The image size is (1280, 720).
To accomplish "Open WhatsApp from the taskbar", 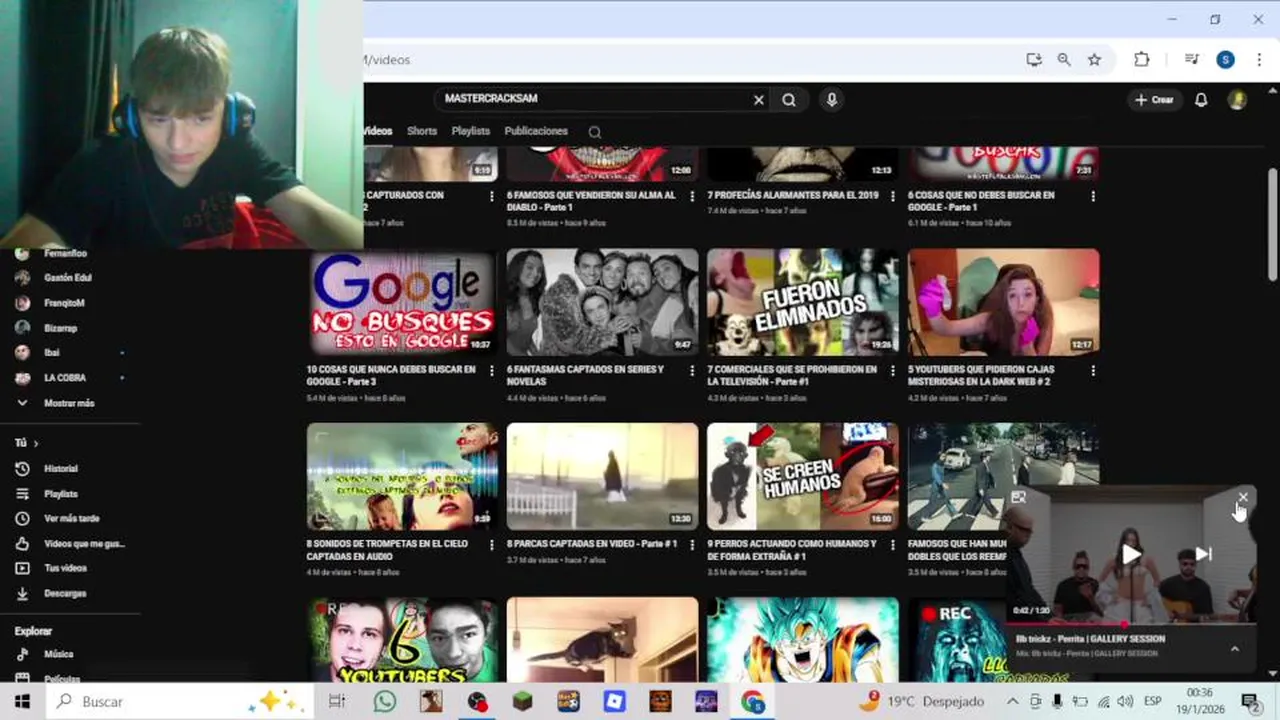I will point(384,702).
